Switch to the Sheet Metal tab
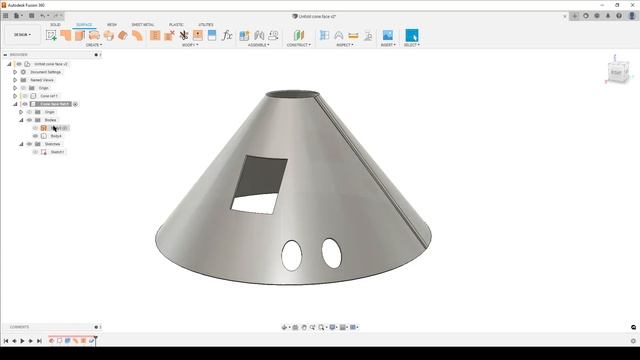The width and height of the screenshot is (640, 360). point(142,24)
